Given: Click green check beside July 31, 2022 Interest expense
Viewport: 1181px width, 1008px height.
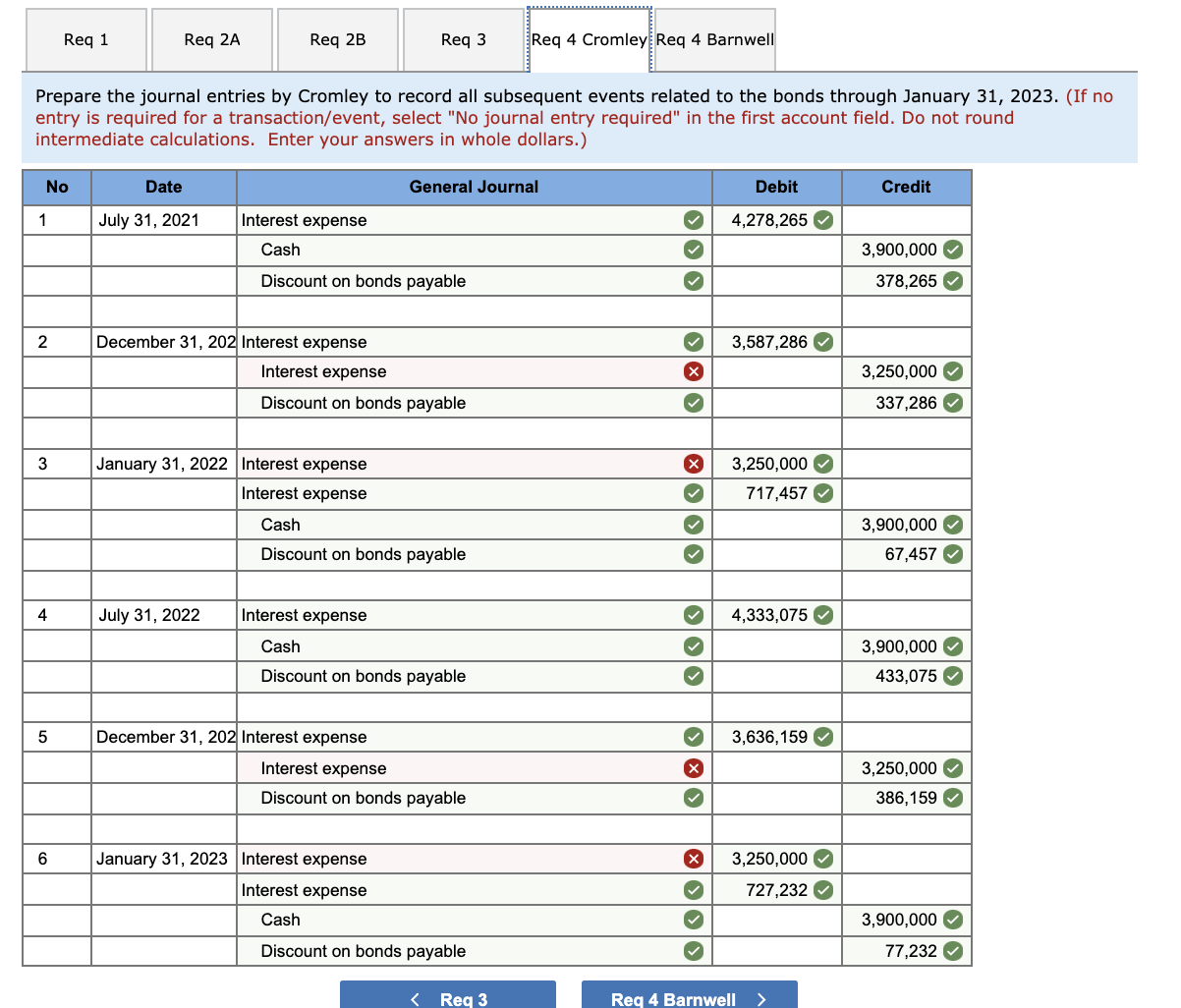Looking at the screenshot, I should pos(693,615).
